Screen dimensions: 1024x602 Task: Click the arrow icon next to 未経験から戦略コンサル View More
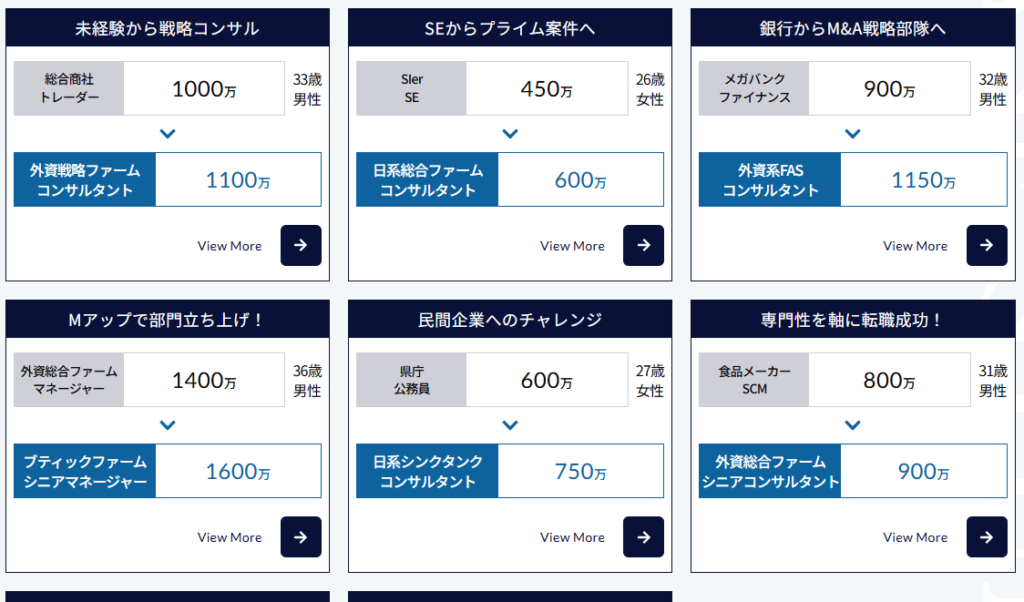click(x=300, y=245)
